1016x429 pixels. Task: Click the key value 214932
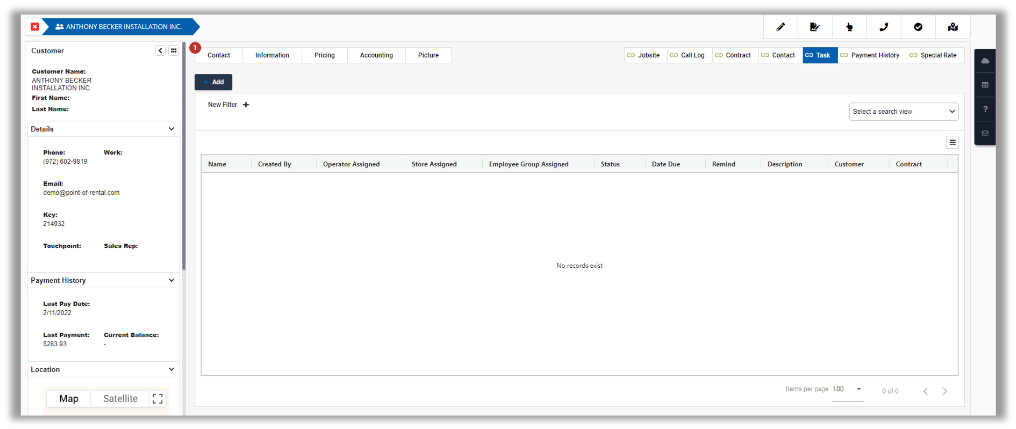[54, 224]
